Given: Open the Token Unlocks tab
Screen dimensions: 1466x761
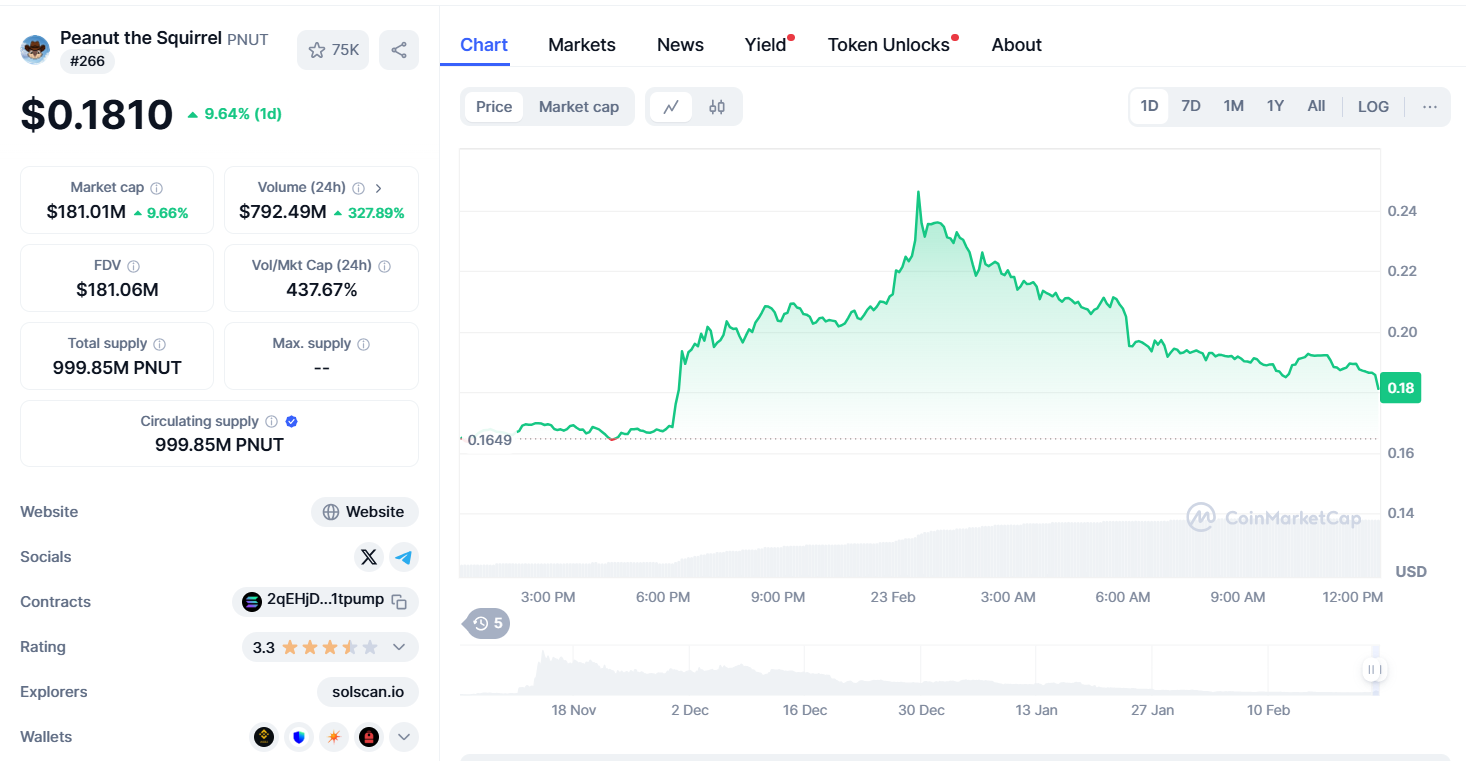Looking at the screenshot, I should pyautogui.click(x=889, y=45).
